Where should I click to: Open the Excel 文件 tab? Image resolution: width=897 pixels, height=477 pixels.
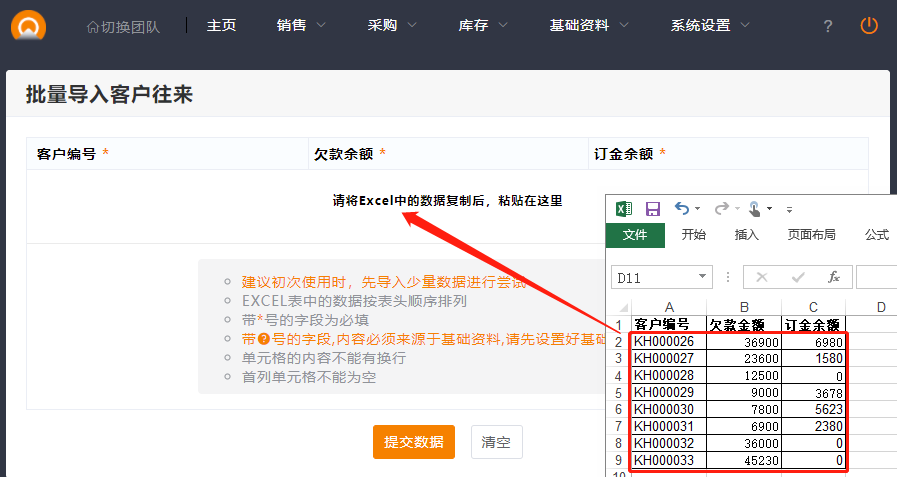pos(635,235)
